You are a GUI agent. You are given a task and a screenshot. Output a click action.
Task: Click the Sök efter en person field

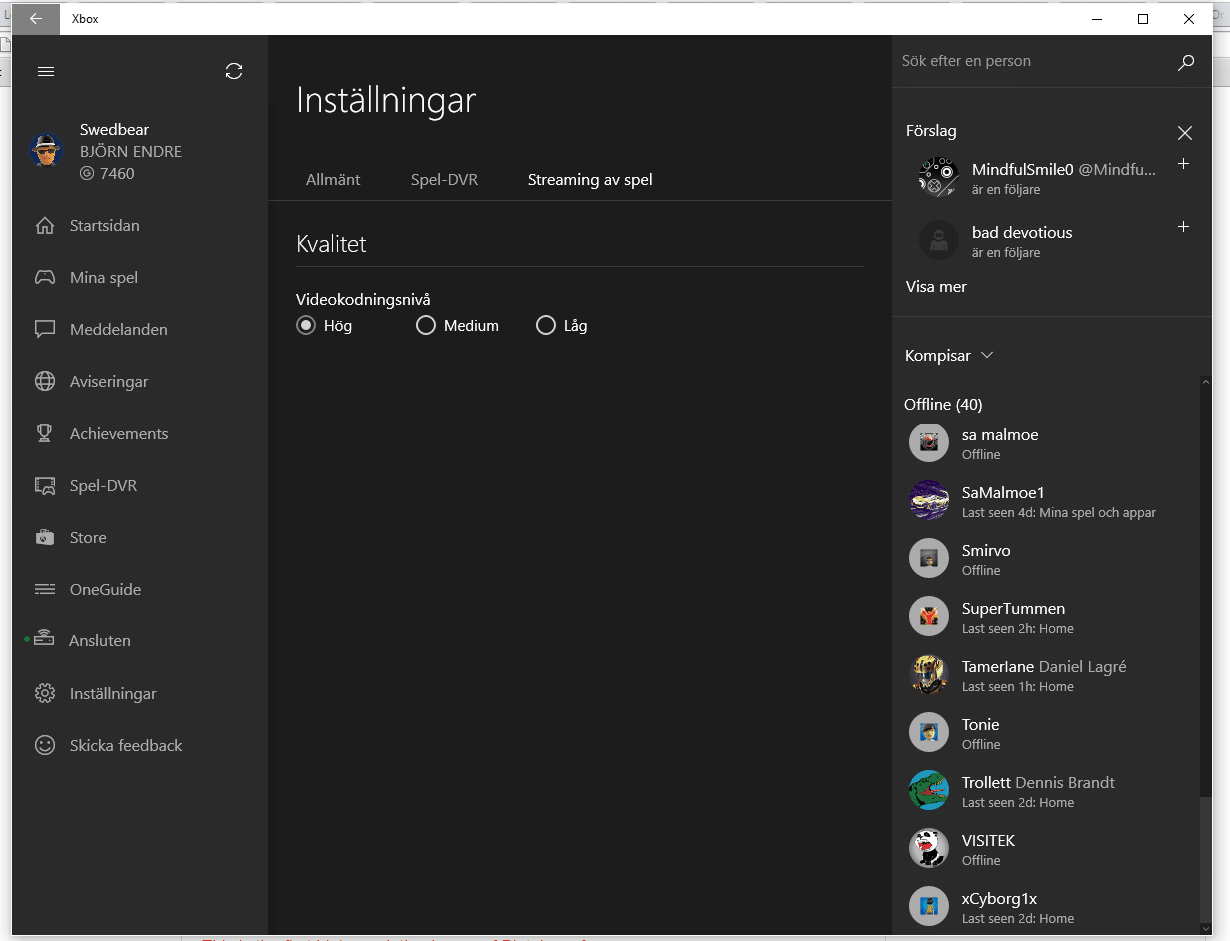(1030, 62)
